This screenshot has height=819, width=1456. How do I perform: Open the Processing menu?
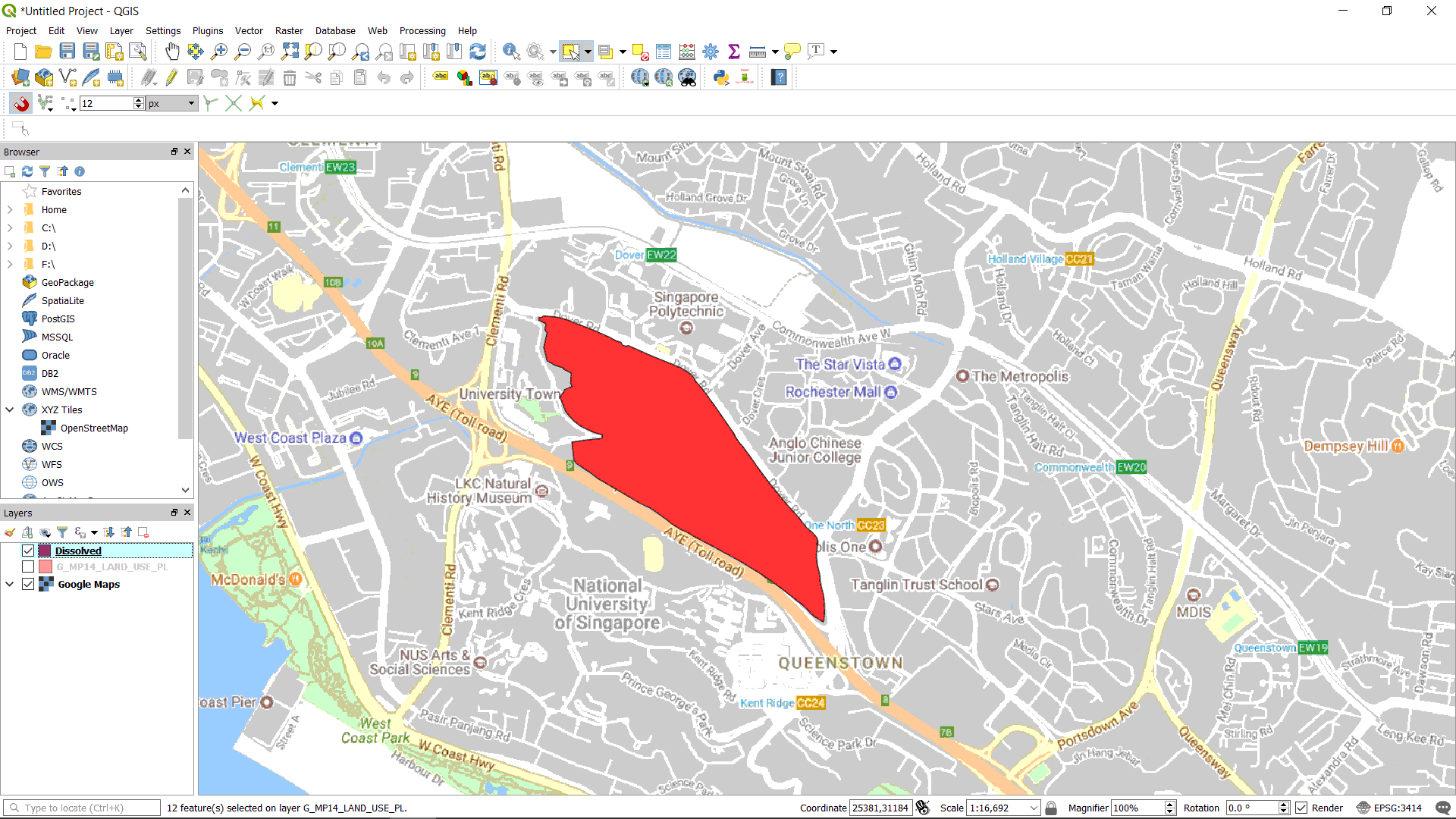point(422,31)
